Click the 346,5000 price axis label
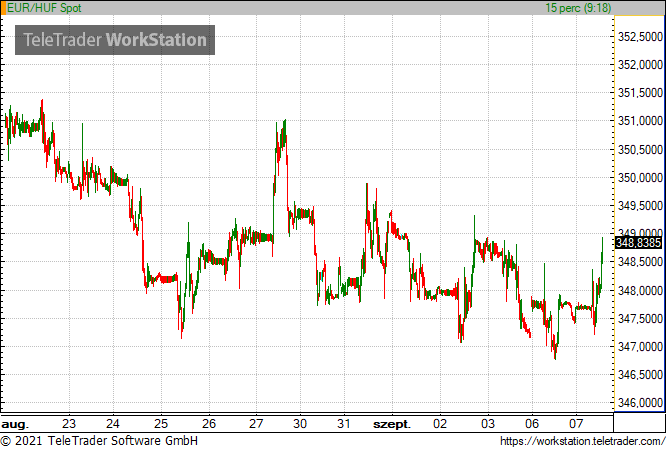666x450 pixels. [640, 375]
